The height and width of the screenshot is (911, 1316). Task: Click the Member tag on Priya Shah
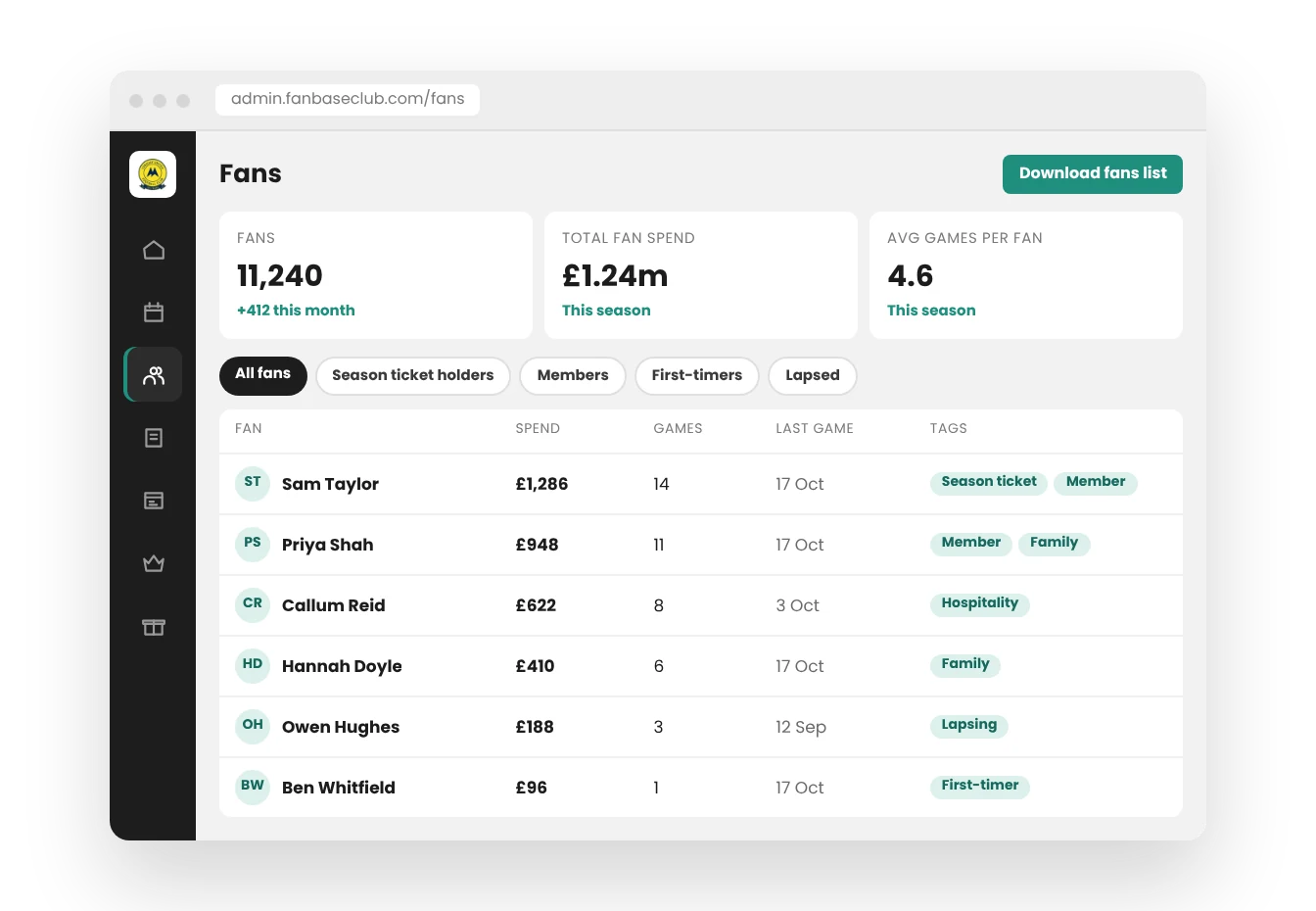[x=971, y=543]
